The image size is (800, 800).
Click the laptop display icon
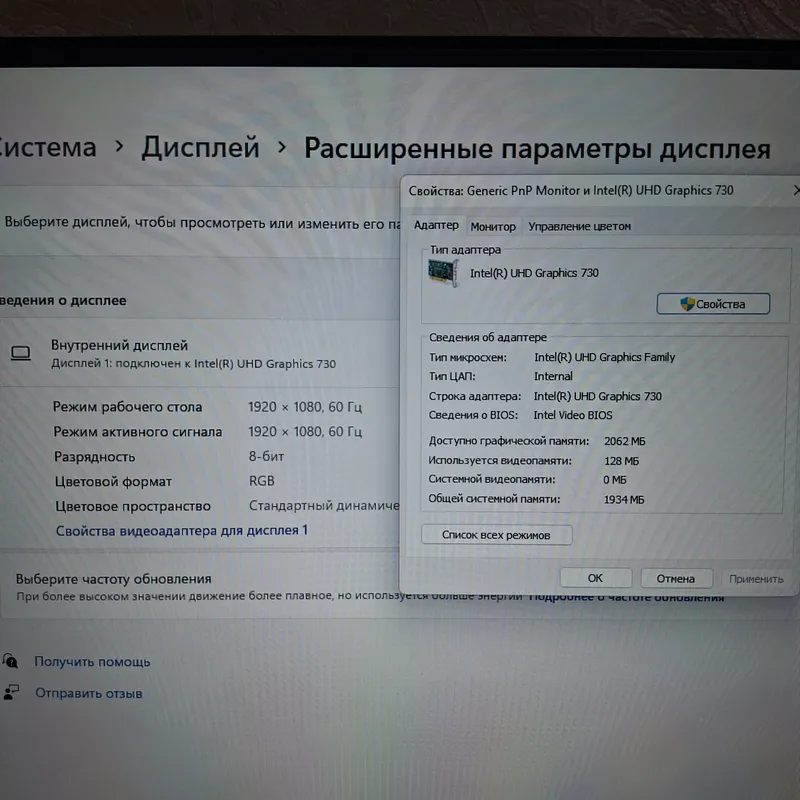pos(21,353)
